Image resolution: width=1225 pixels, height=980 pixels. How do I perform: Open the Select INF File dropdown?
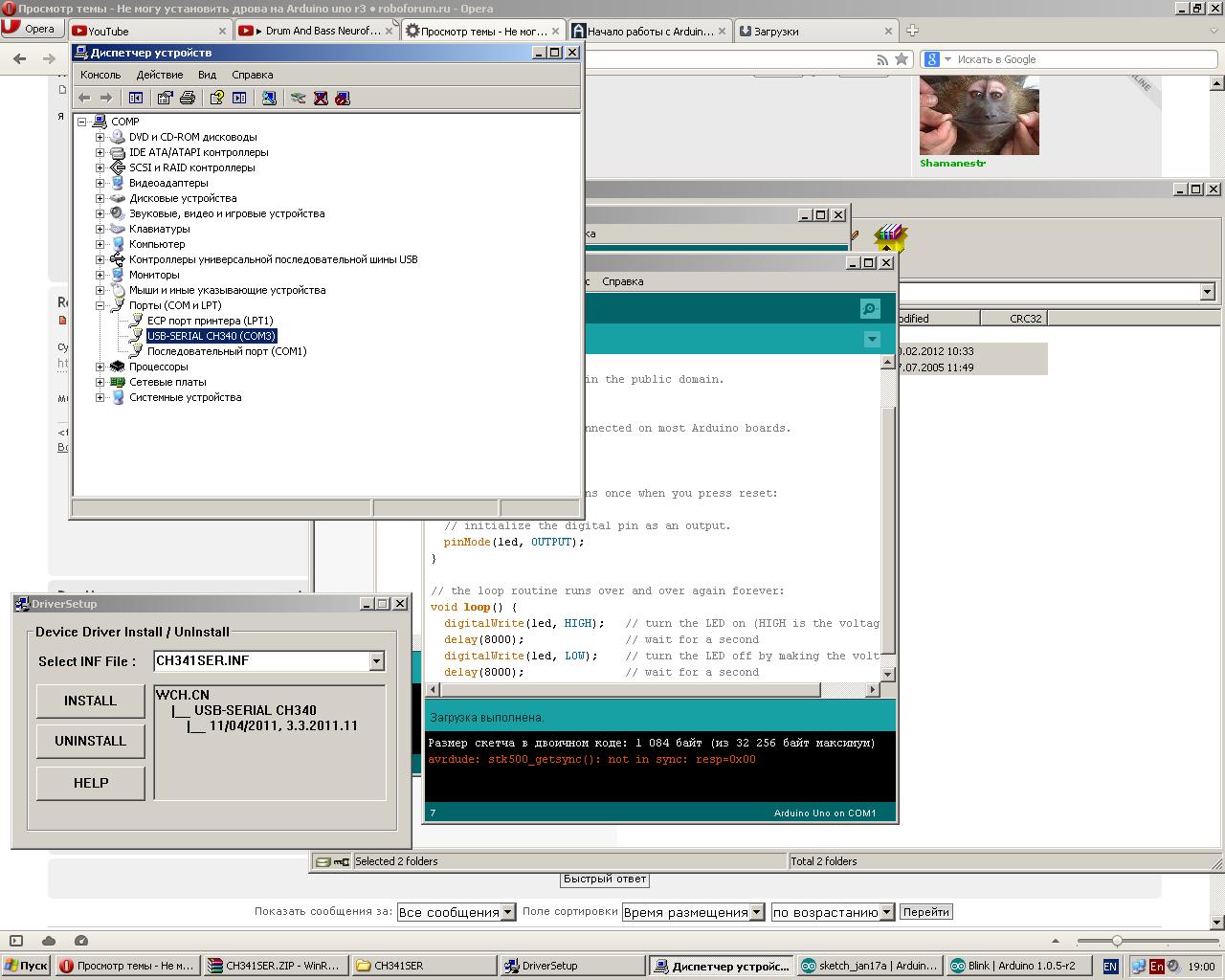(376, 661)
